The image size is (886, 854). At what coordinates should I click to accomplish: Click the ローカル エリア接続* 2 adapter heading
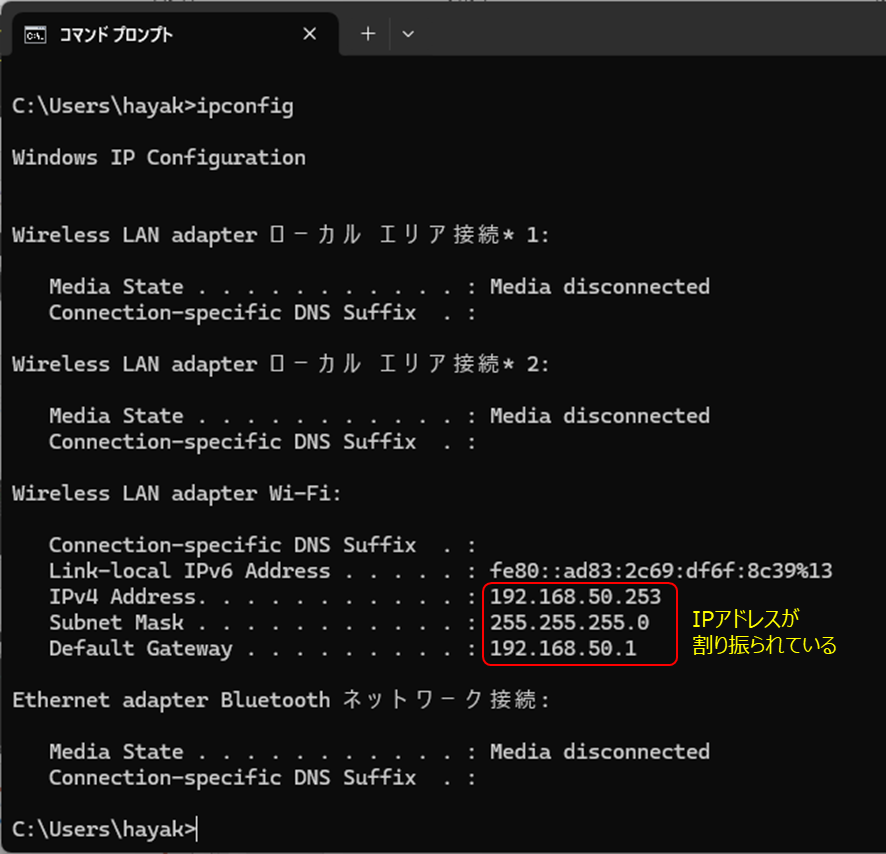click(x=281, y=365)
